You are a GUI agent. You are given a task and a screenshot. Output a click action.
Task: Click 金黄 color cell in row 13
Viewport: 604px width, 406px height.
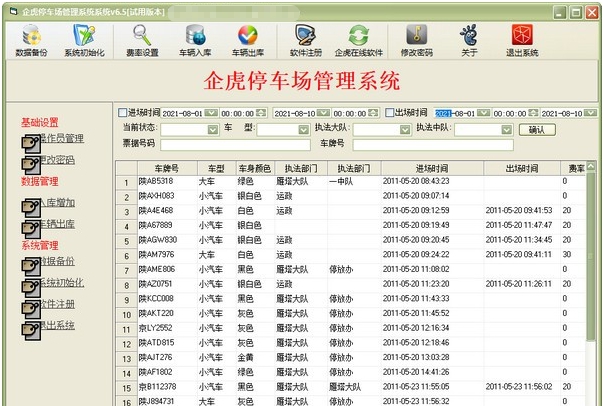(x=255, y=357)
